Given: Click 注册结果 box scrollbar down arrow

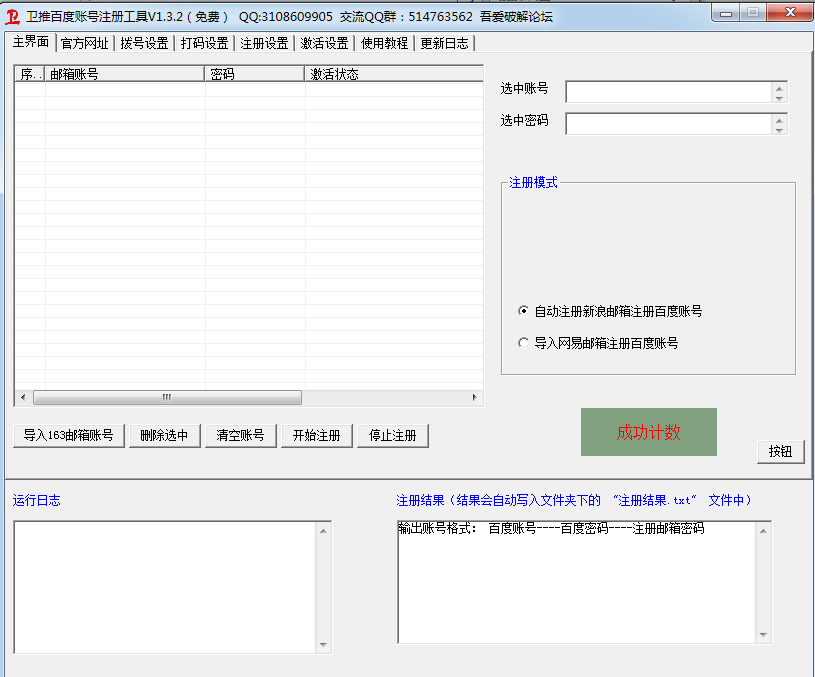Looking at the screenshot, I should point(763,634).
